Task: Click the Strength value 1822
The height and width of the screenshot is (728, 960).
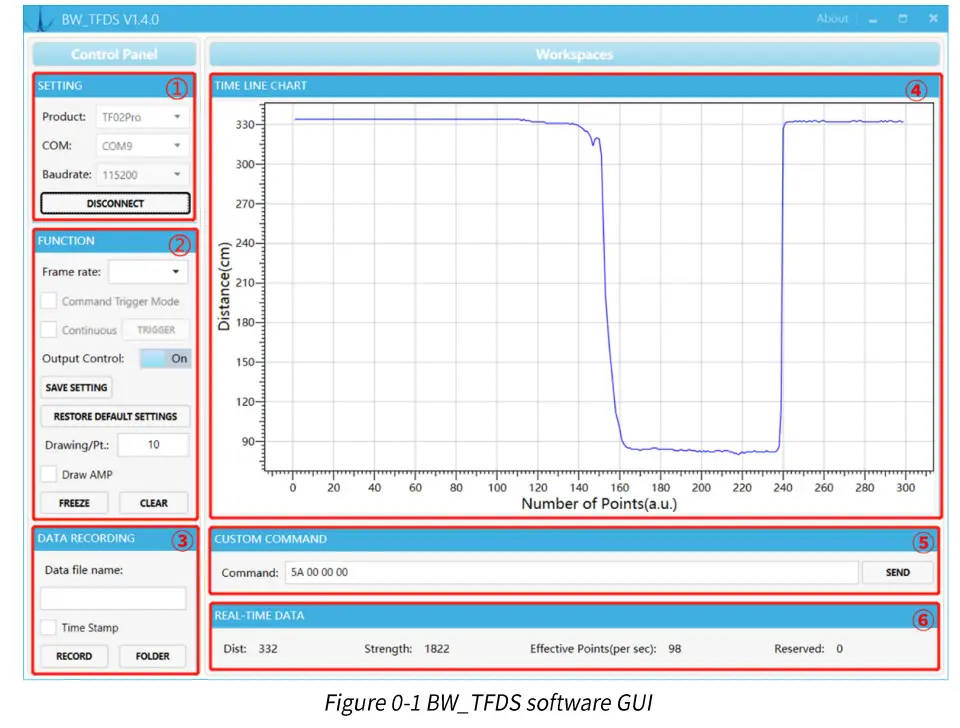Action: (437, 648)
